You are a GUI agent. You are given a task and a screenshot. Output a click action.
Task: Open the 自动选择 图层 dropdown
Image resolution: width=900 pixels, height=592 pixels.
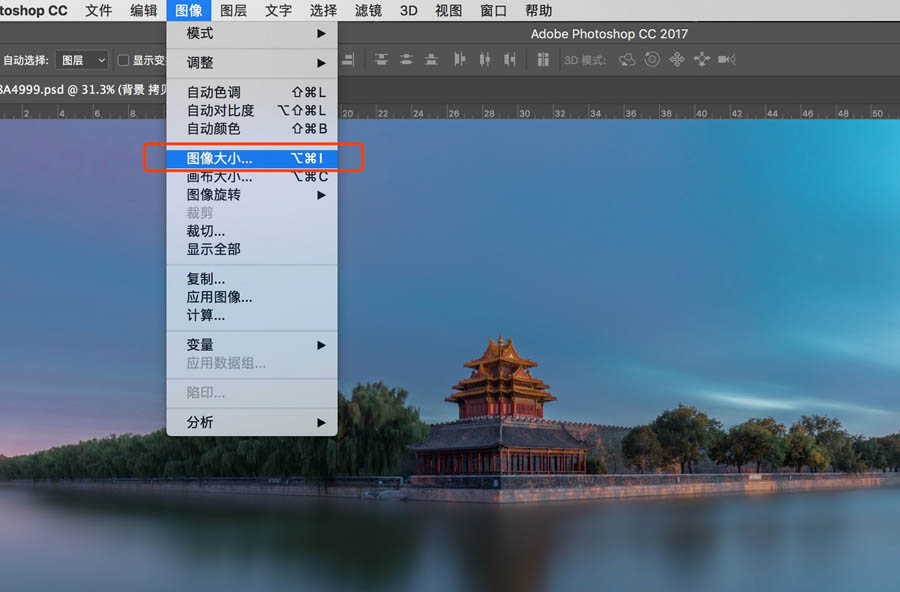[x=83, y=60]
